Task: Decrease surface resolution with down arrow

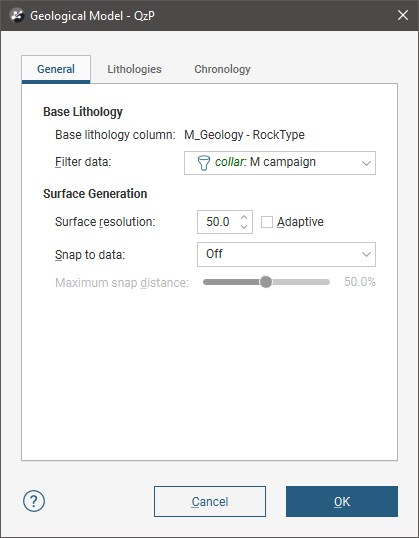Action: (x=244, y=226)
